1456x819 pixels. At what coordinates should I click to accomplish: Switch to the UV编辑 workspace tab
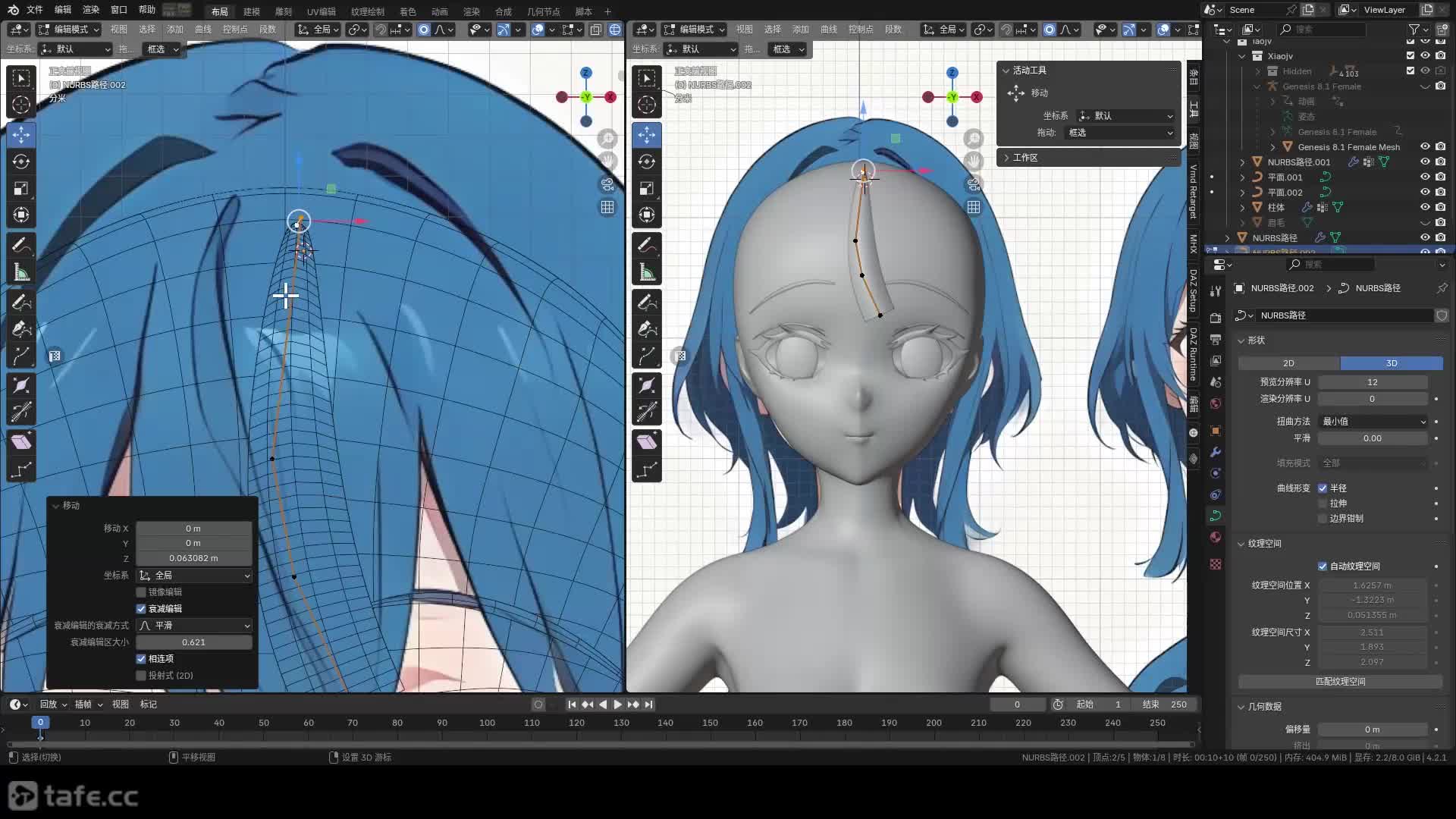coord(321,11)
